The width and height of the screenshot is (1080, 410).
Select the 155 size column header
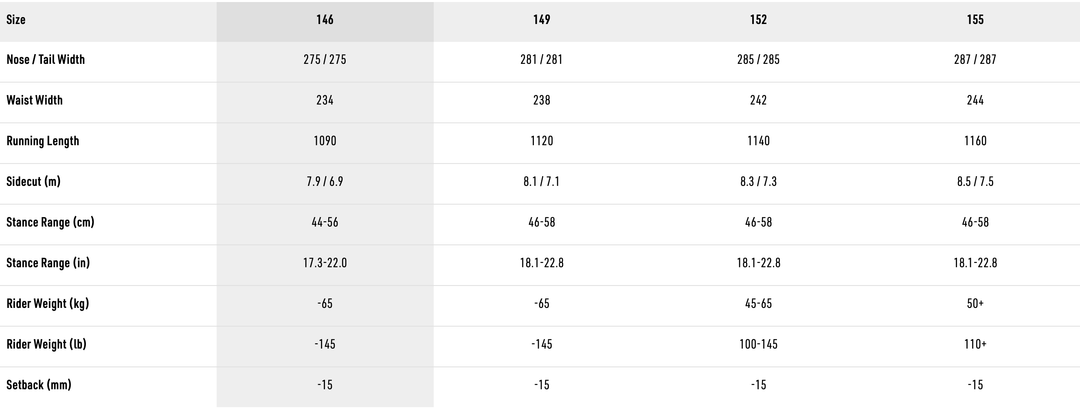click(975, 20)
